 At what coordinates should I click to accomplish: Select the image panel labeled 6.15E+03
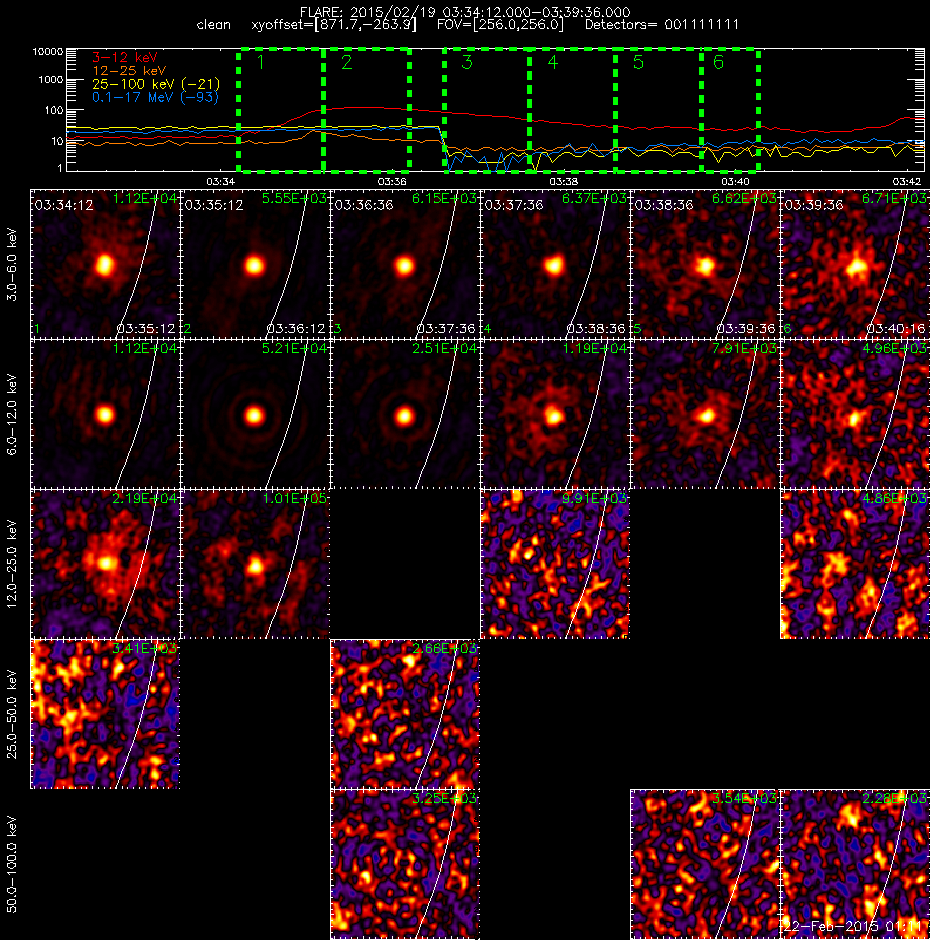click(x=405, y=264)
